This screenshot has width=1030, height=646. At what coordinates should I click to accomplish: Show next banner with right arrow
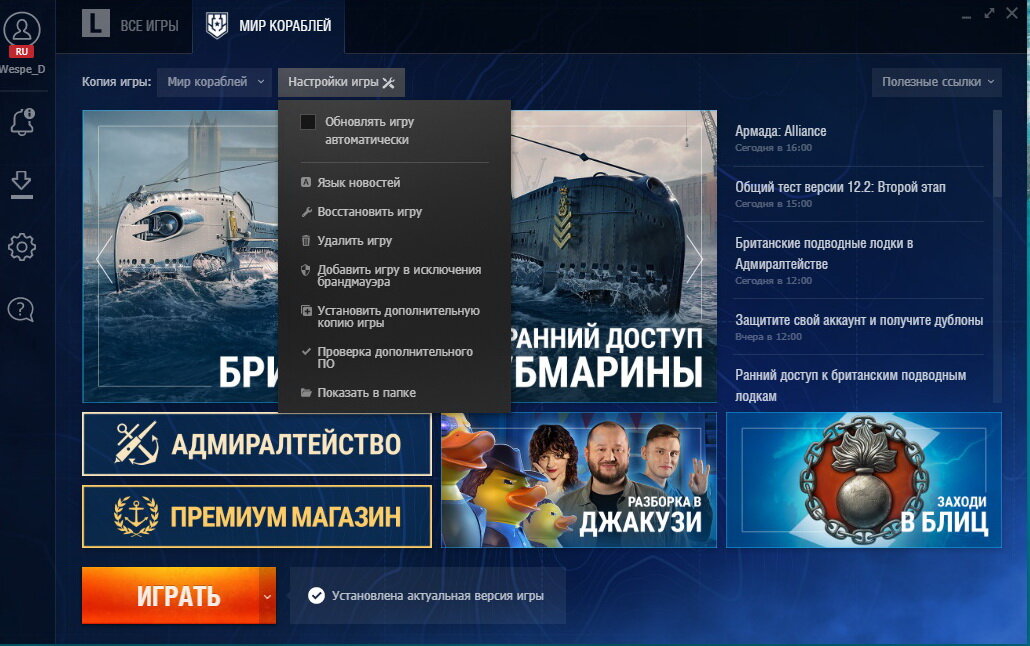pyautogui.click(x=695, y=258)
